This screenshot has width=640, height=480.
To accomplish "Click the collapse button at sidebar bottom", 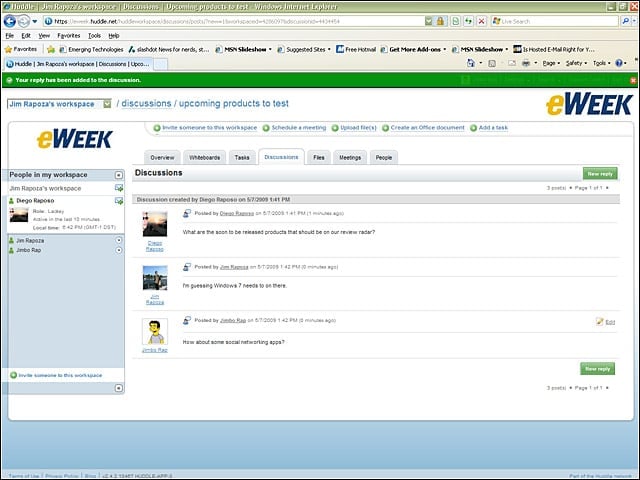I will click(x=118, y=388).
